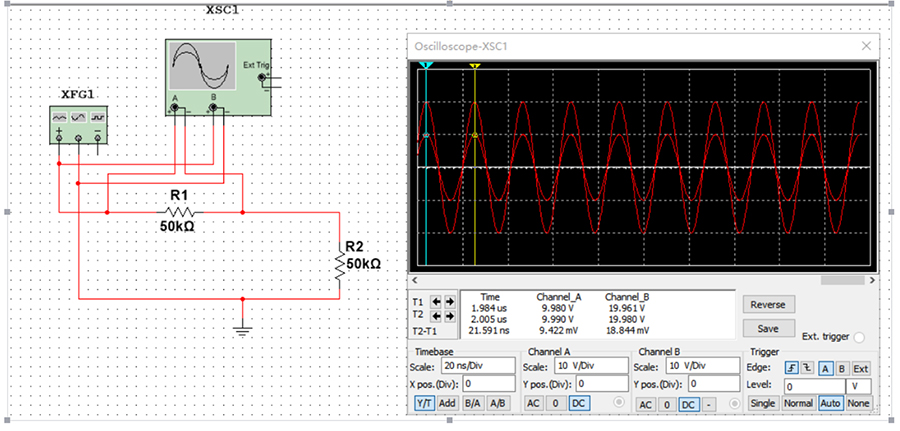Click the Channel A scale field
Viewport: 900px width, 431px height.
[x=591, y=366]
